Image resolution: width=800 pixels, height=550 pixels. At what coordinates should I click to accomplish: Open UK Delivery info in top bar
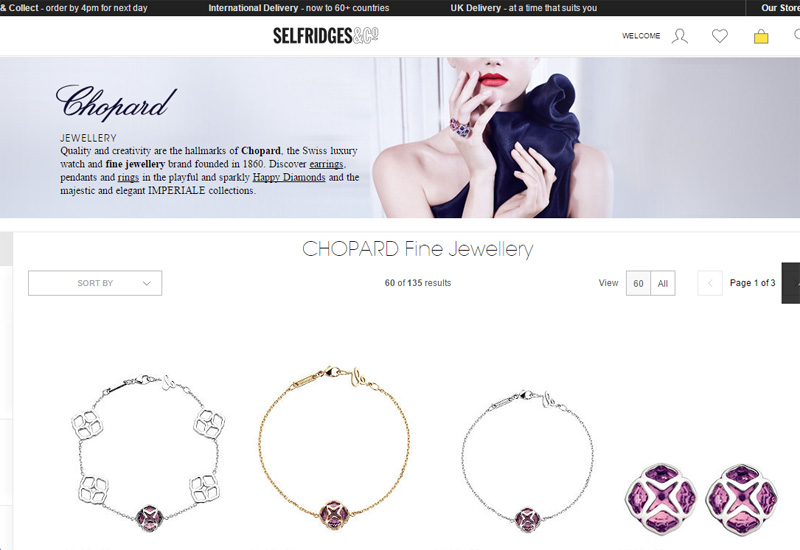click(523, 8)
